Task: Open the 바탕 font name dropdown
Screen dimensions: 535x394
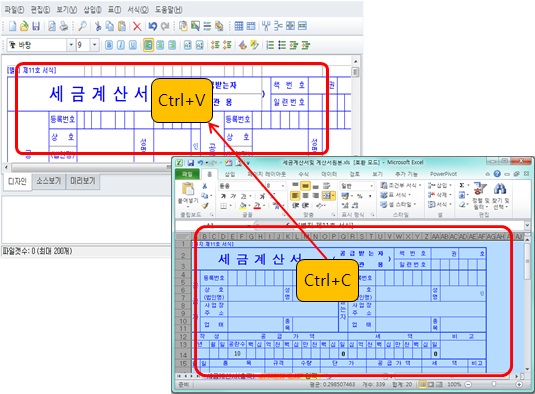Action: (71, 45)
